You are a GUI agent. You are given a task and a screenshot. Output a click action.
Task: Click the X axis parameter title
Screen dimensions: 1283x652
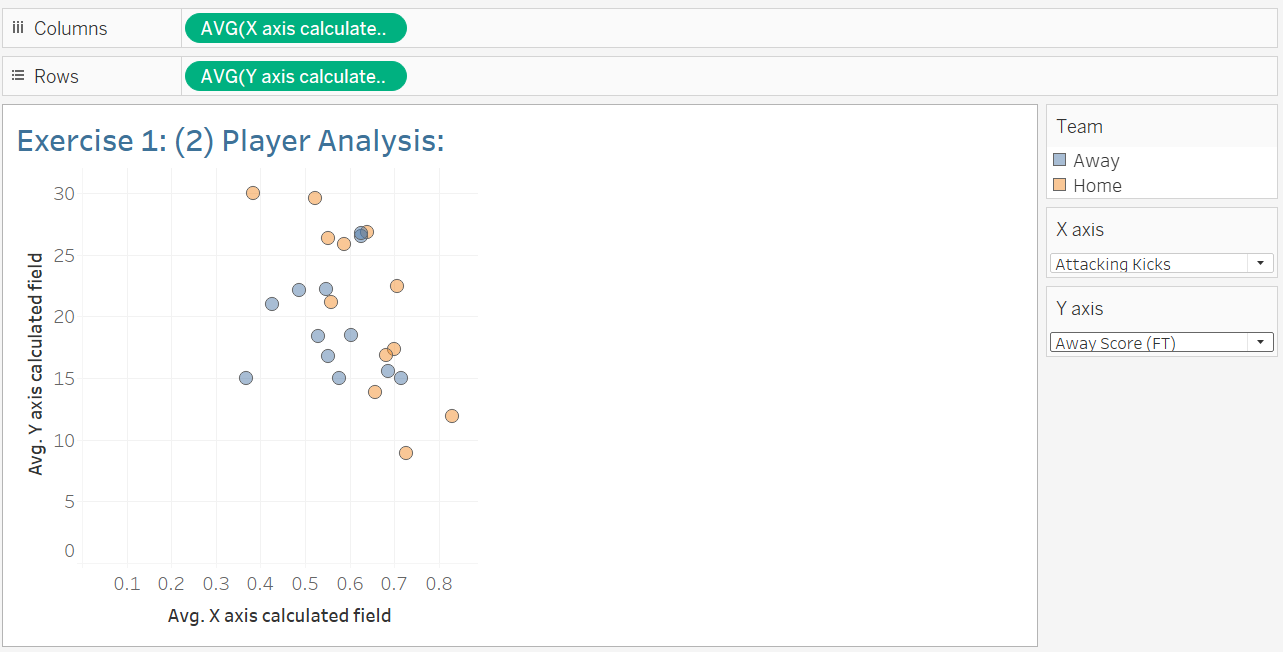(x=1080, y=230)
